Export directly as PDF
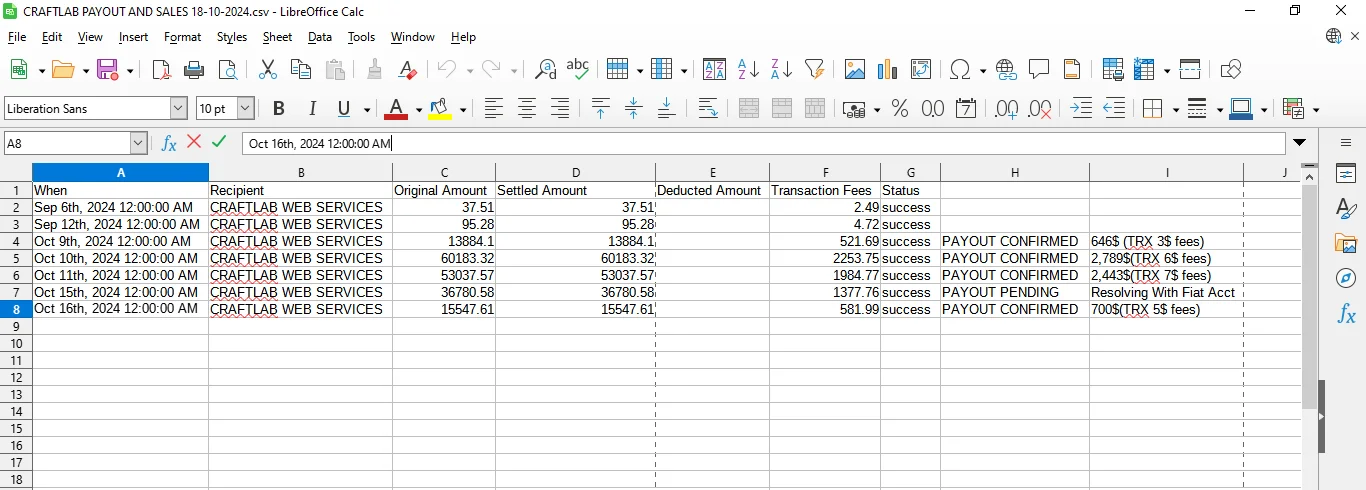The width and height of the screenshot is (1366, 490). tap(161, 69)
